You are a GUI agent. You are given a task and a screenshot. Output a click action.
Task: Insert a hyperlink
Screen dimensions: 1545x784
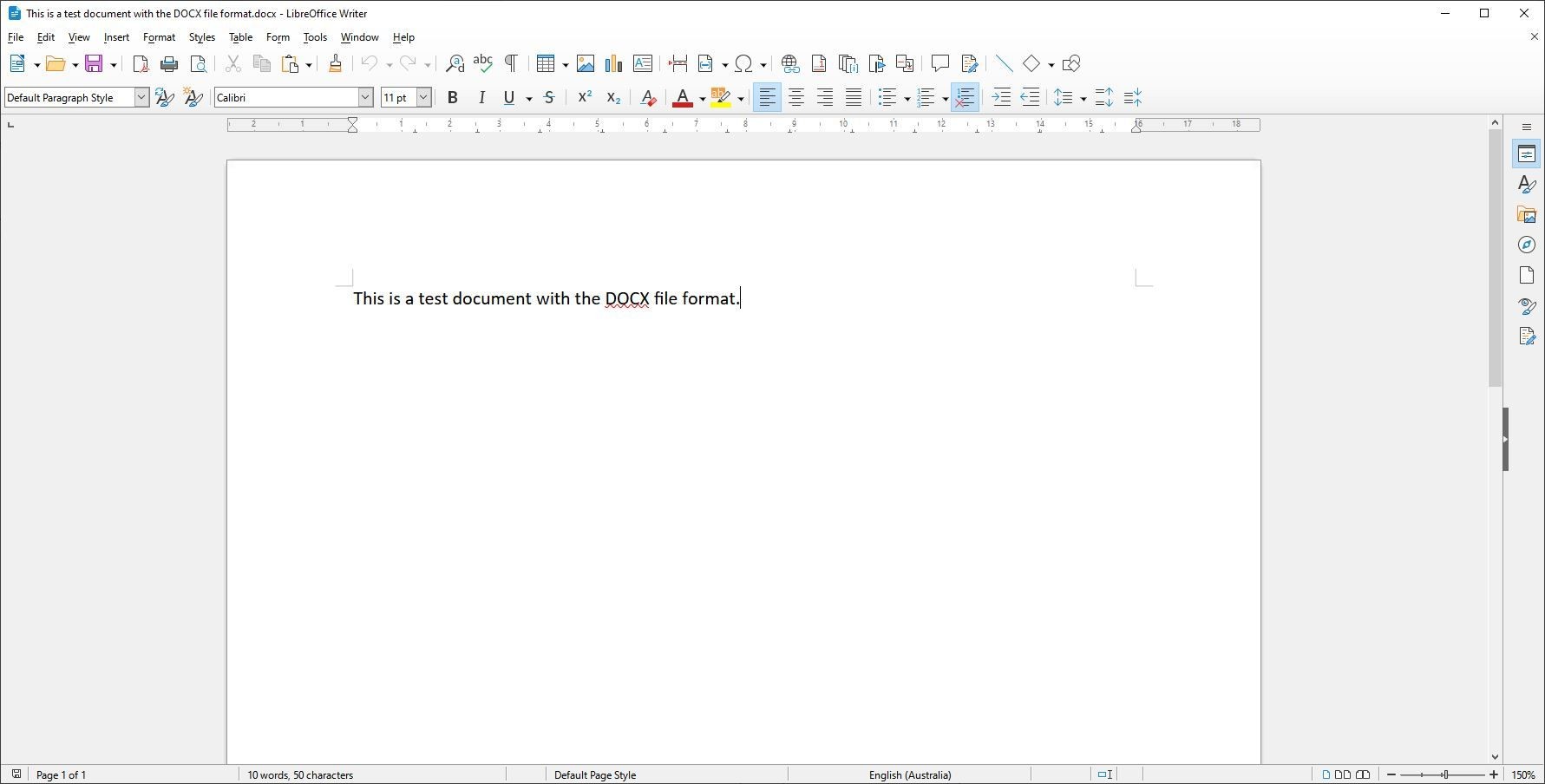(789, 63)
